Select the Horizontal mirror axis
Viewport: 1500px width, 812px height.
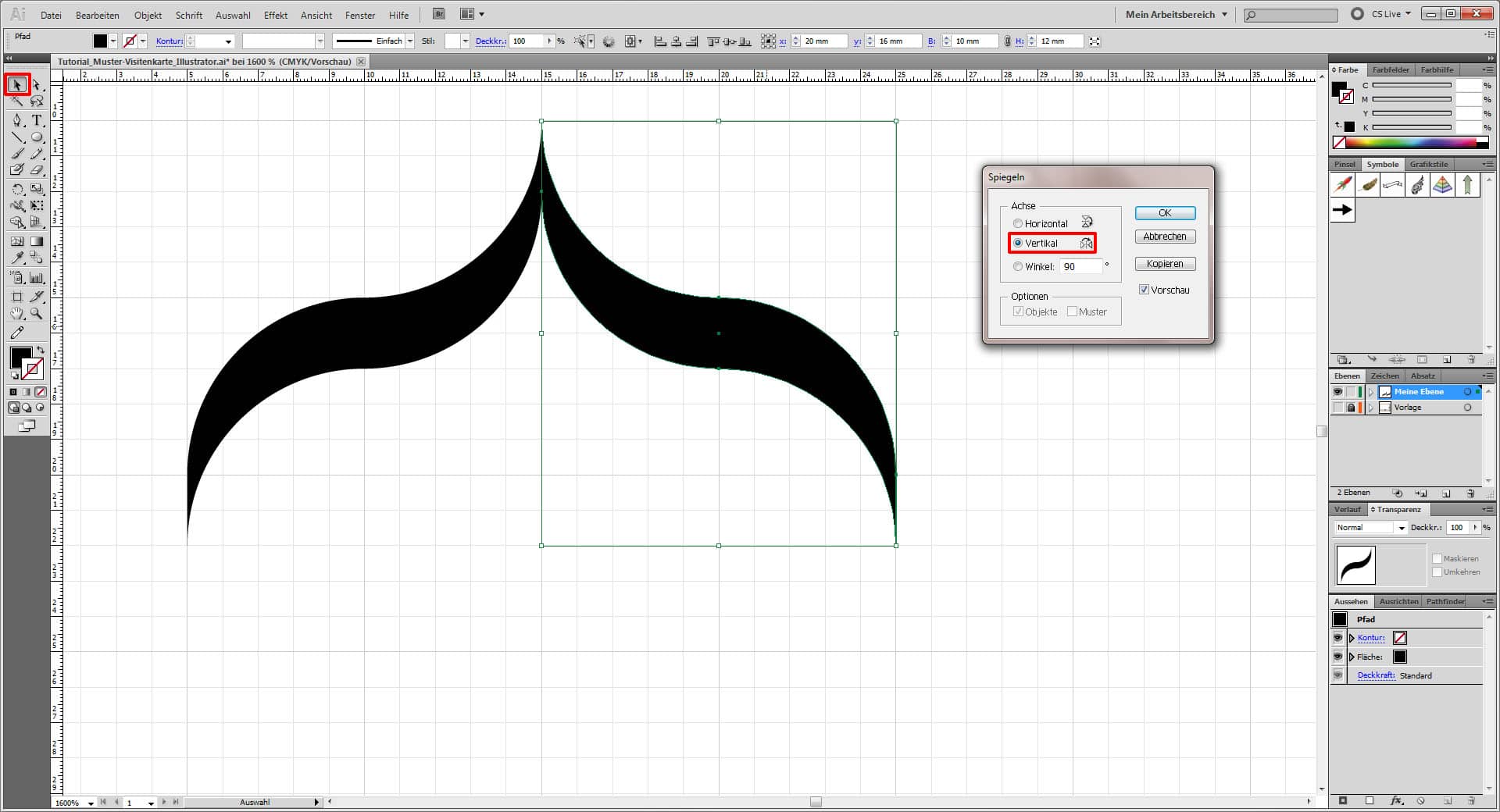pyautogui.click(x=1018, y=223)
